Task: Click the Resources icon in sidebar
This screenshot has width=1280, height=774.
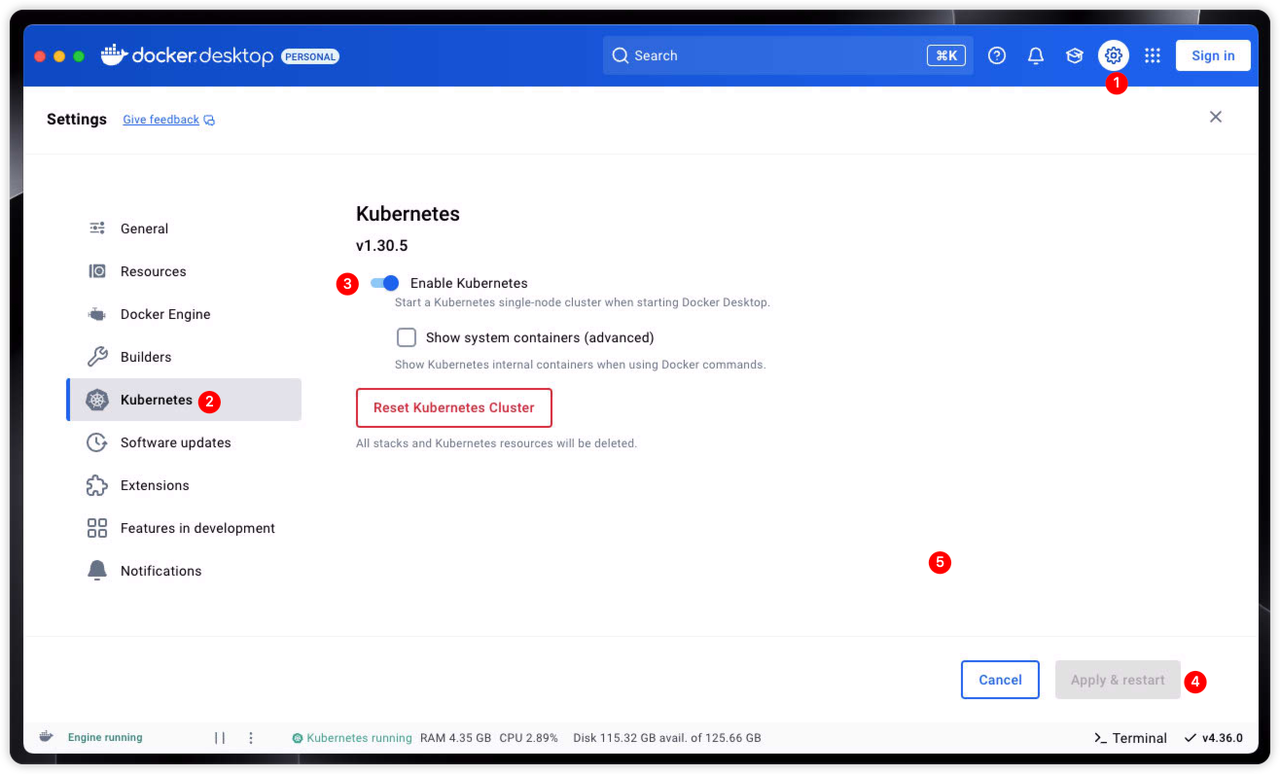Action: 97,271
